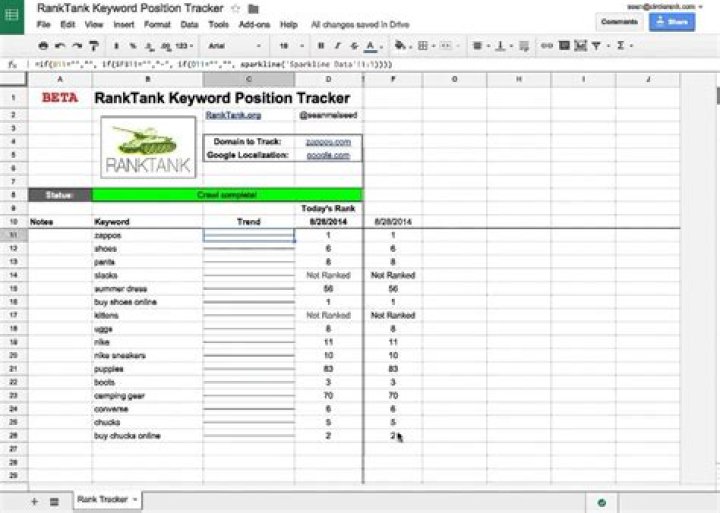720x513 pixels.
Task: Open the RankTank.org link
Action: [233, 115]
